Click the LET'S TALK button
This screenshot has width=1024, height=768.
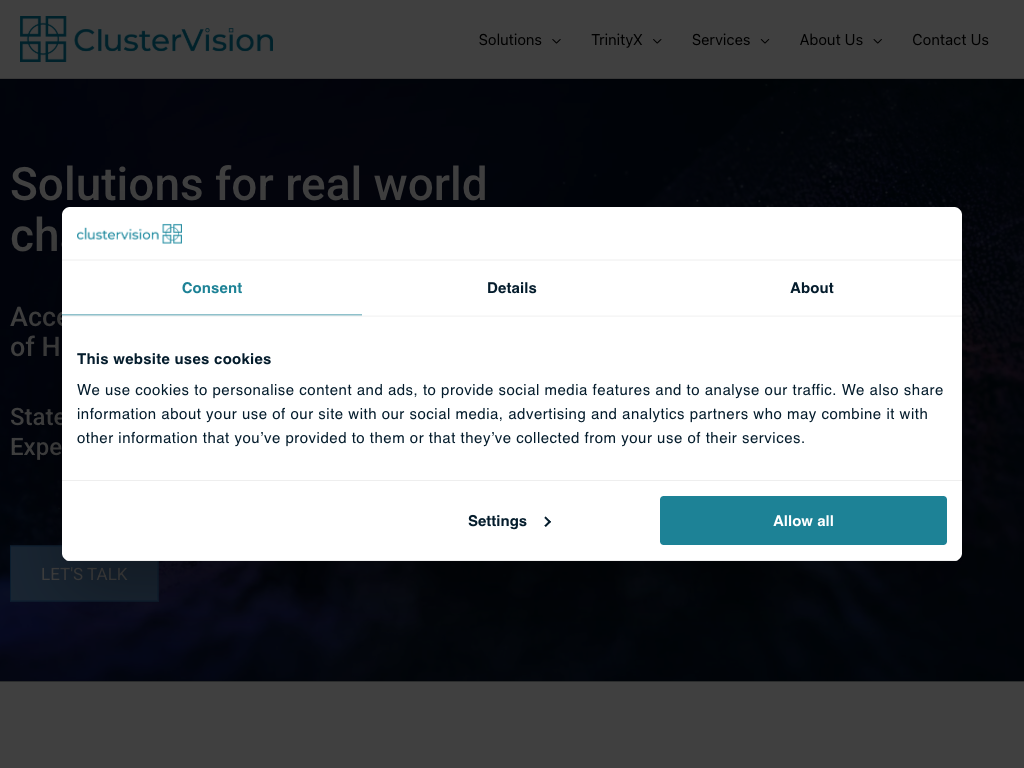tap(84, 574)
